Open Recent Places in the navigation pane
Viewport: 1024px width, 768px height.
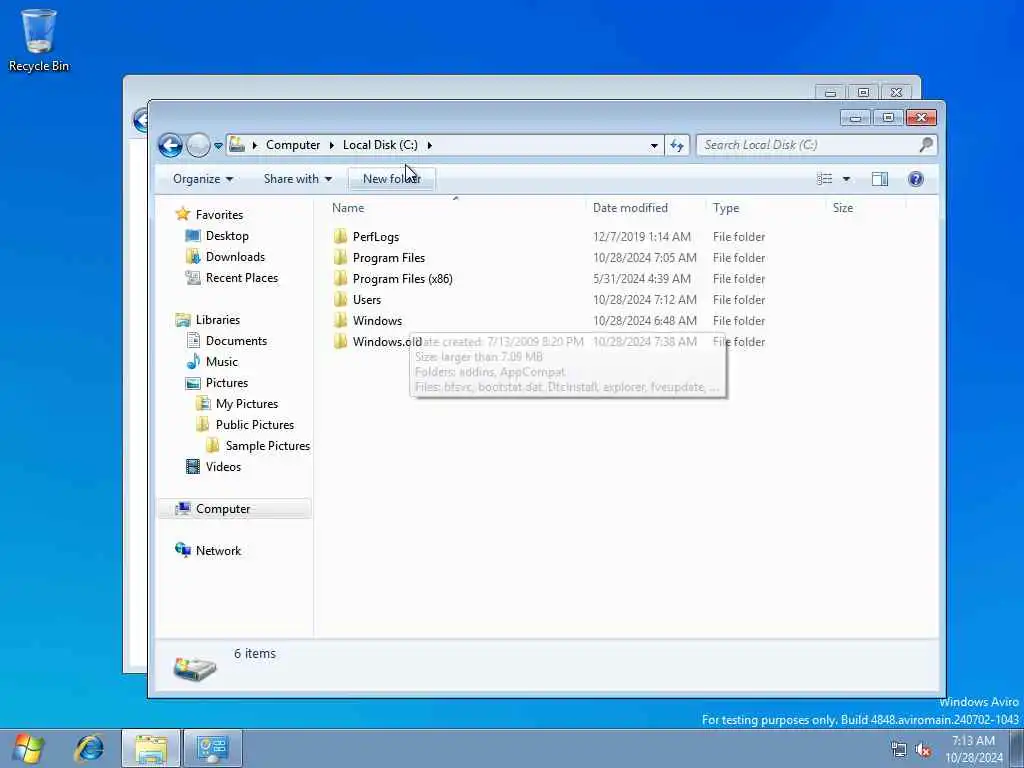(242, 278)
